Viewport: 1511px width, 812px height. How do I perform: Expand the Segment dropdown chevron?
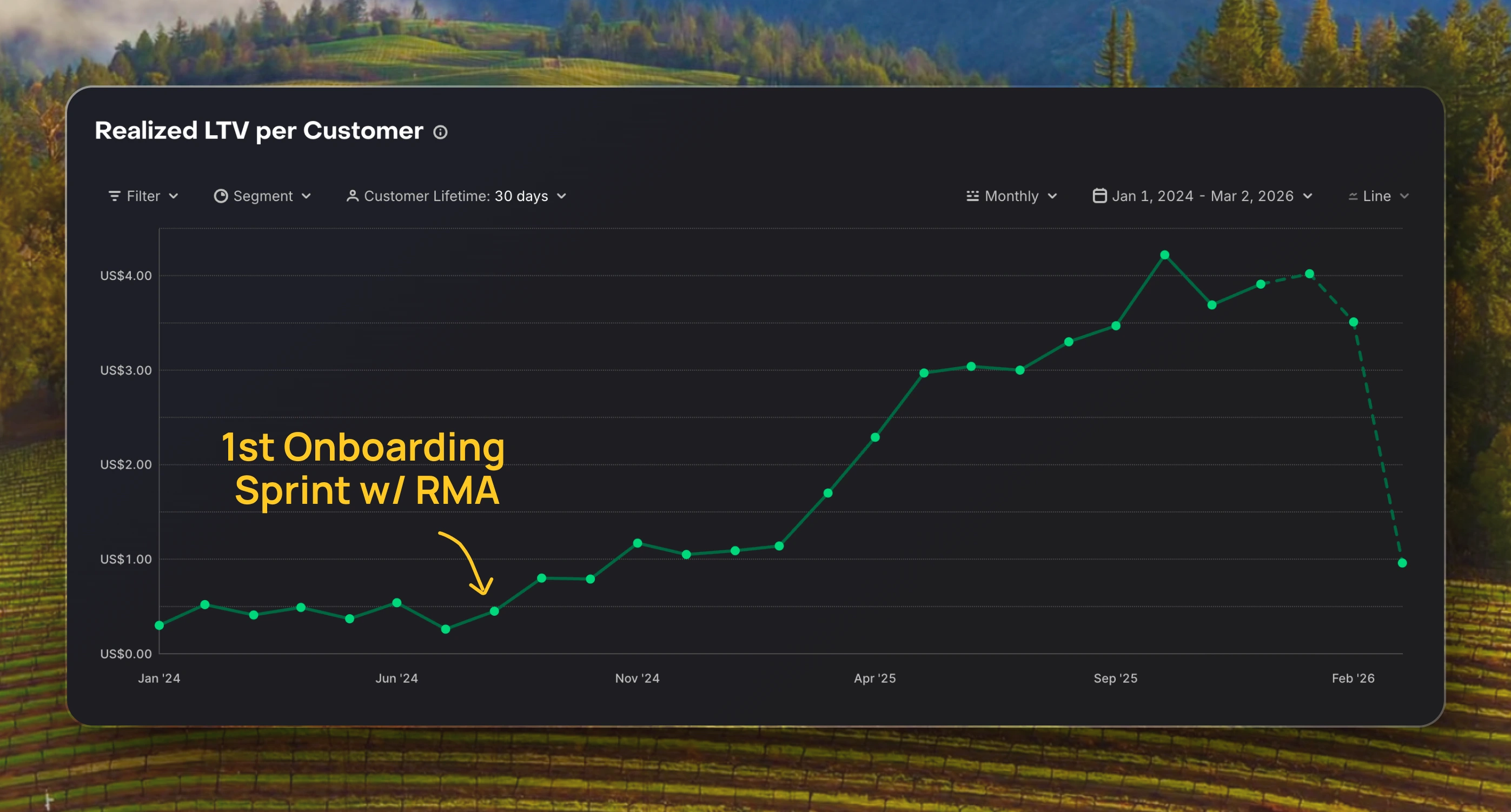pos(306,196)
